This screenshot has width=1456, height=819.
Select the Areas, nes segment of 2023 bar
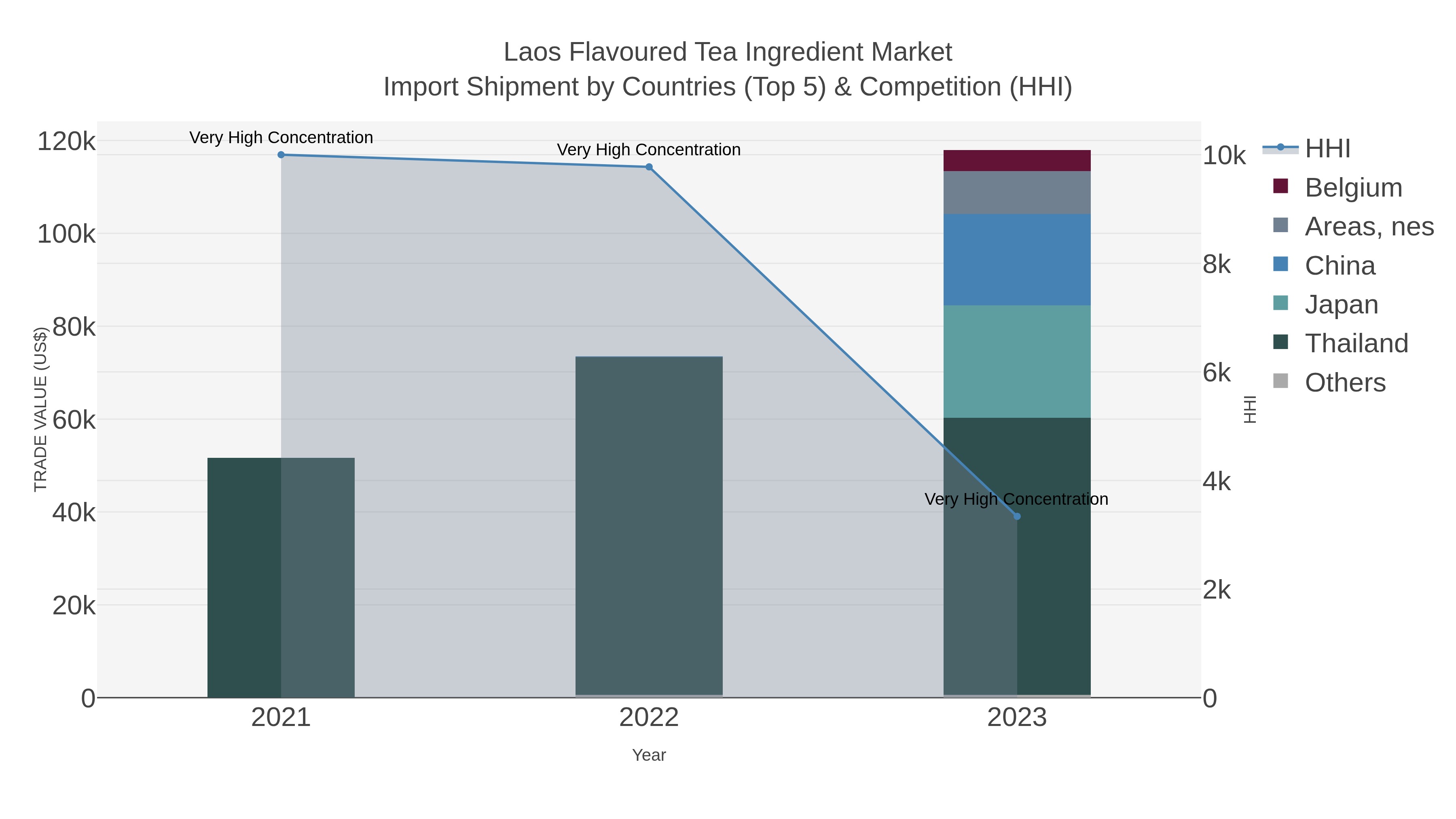coord(1017,193)
